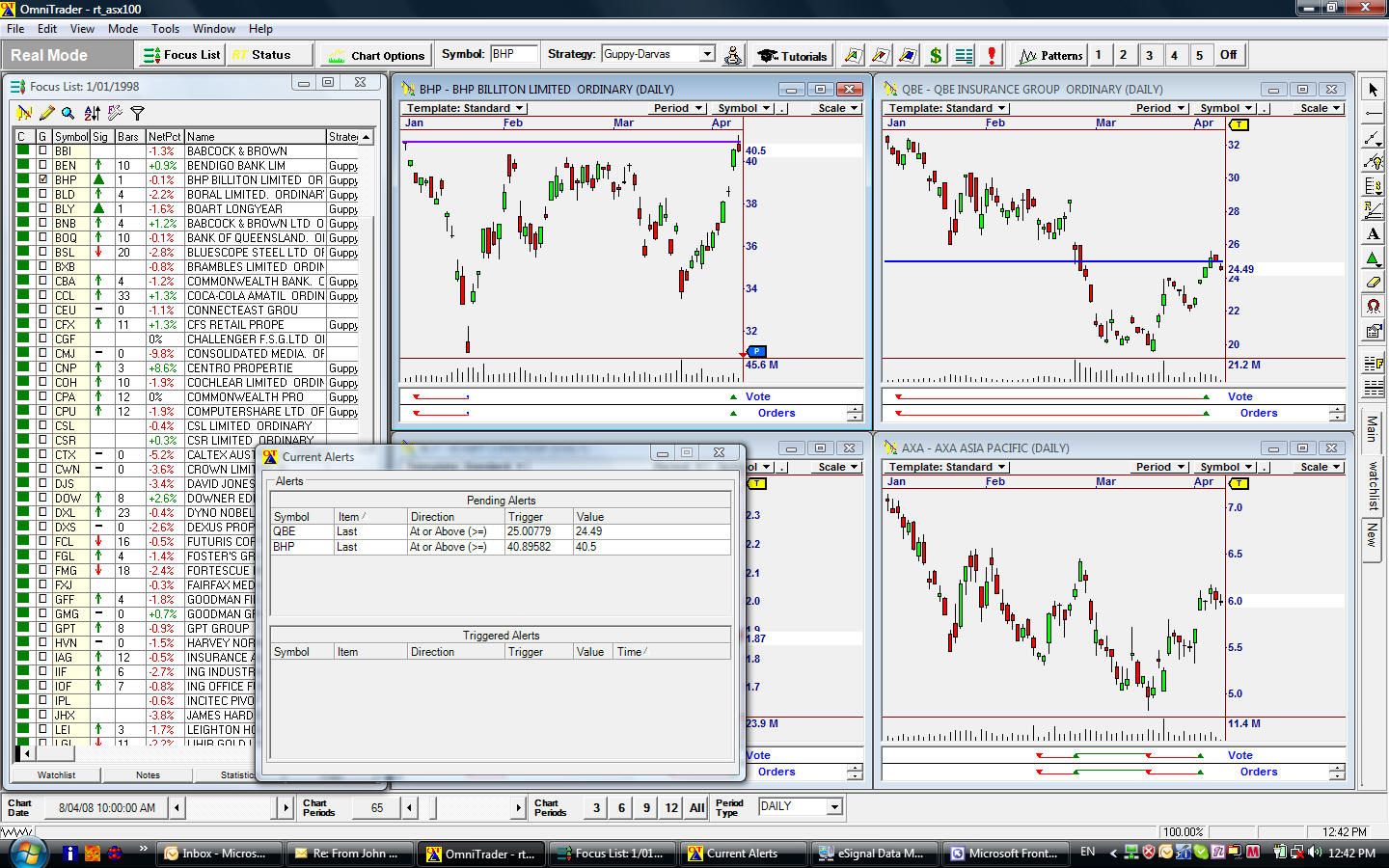Tick the G checkbox for CSL row
This screenshot has height=868, width=1389.
tap(42, 425)
